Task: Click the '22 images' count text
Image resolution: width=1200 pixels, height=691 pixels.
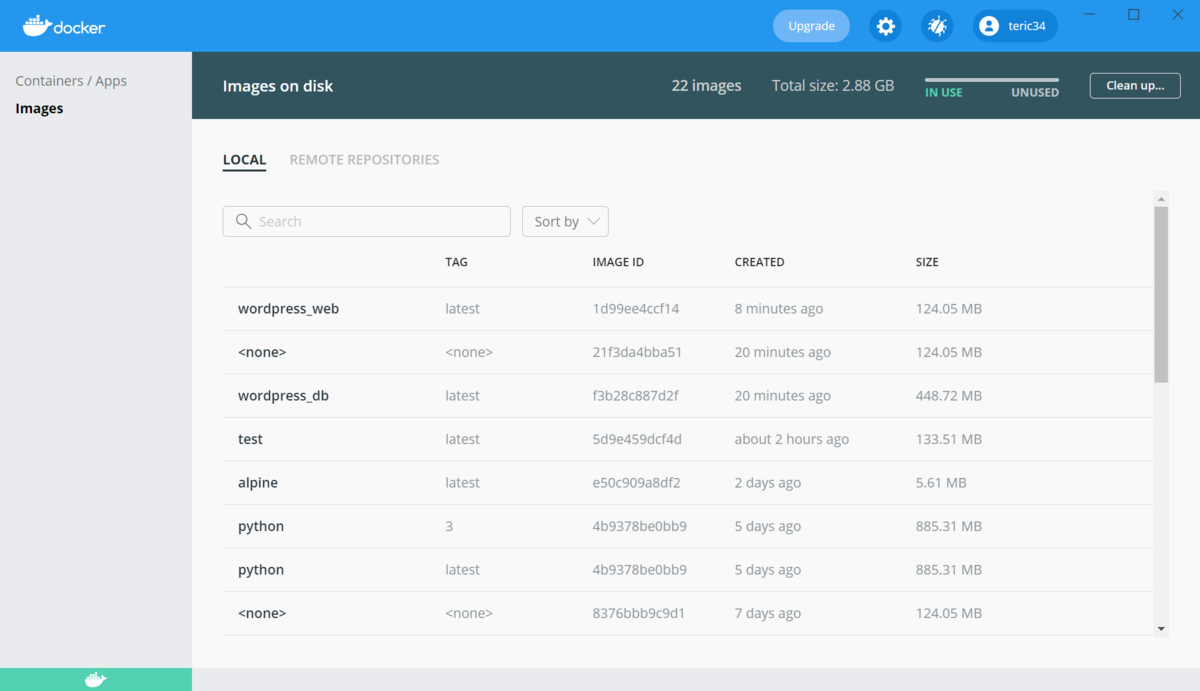Action: coord(707,86)
